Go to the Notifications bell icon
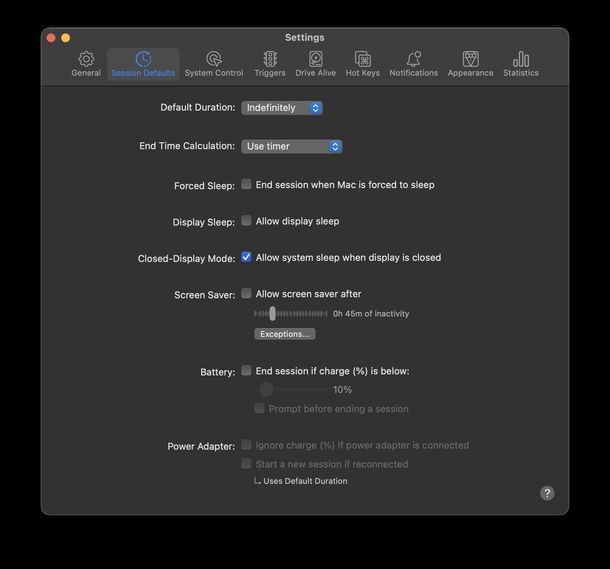The height and width of the screenshot is (569, 610). point(413,60)
